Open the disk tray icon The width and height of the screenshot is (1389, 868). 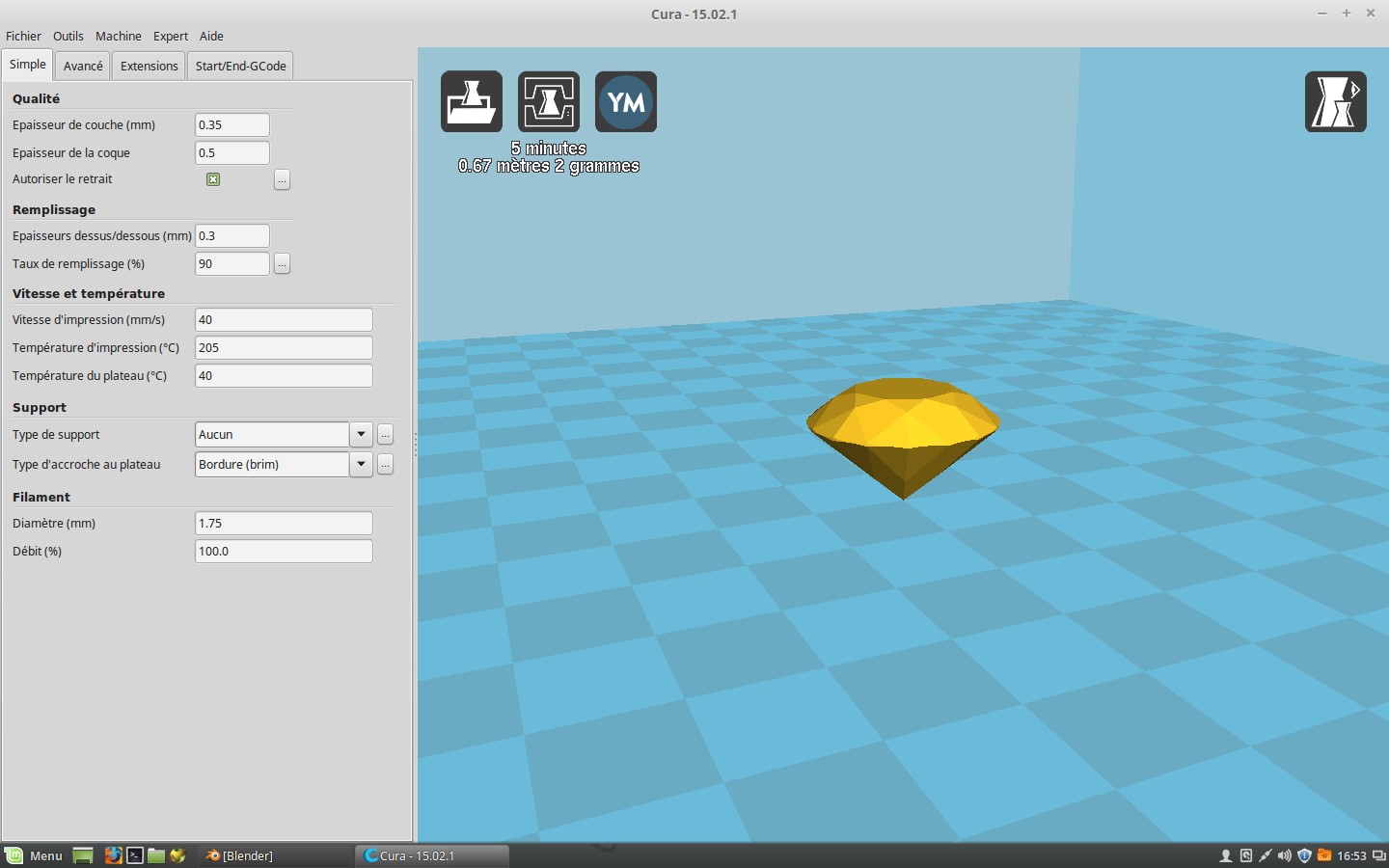tap(1245, 855)
